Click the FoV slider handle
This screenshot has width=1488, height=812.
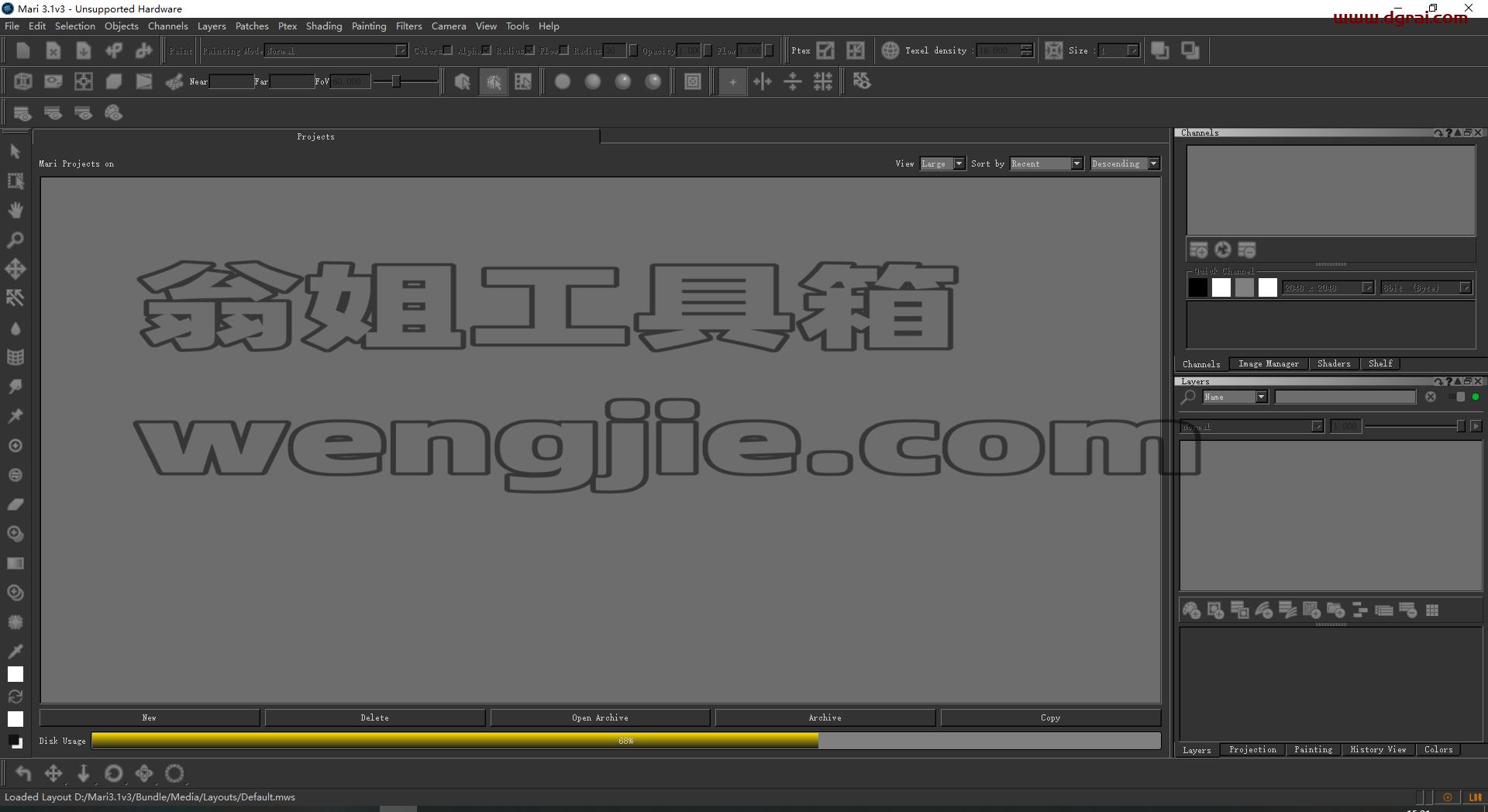click(x=396, y=81)
